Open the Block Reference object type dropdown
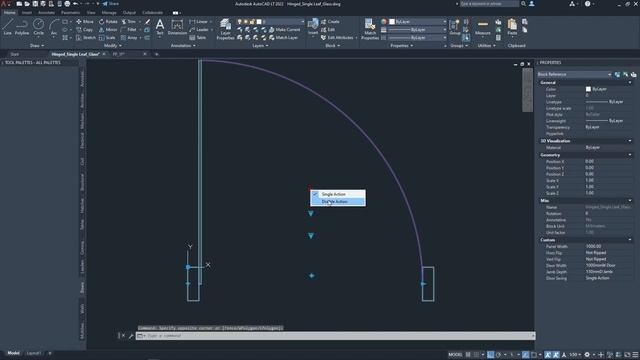This screenshot has width=640, height=360. point(574,74)
